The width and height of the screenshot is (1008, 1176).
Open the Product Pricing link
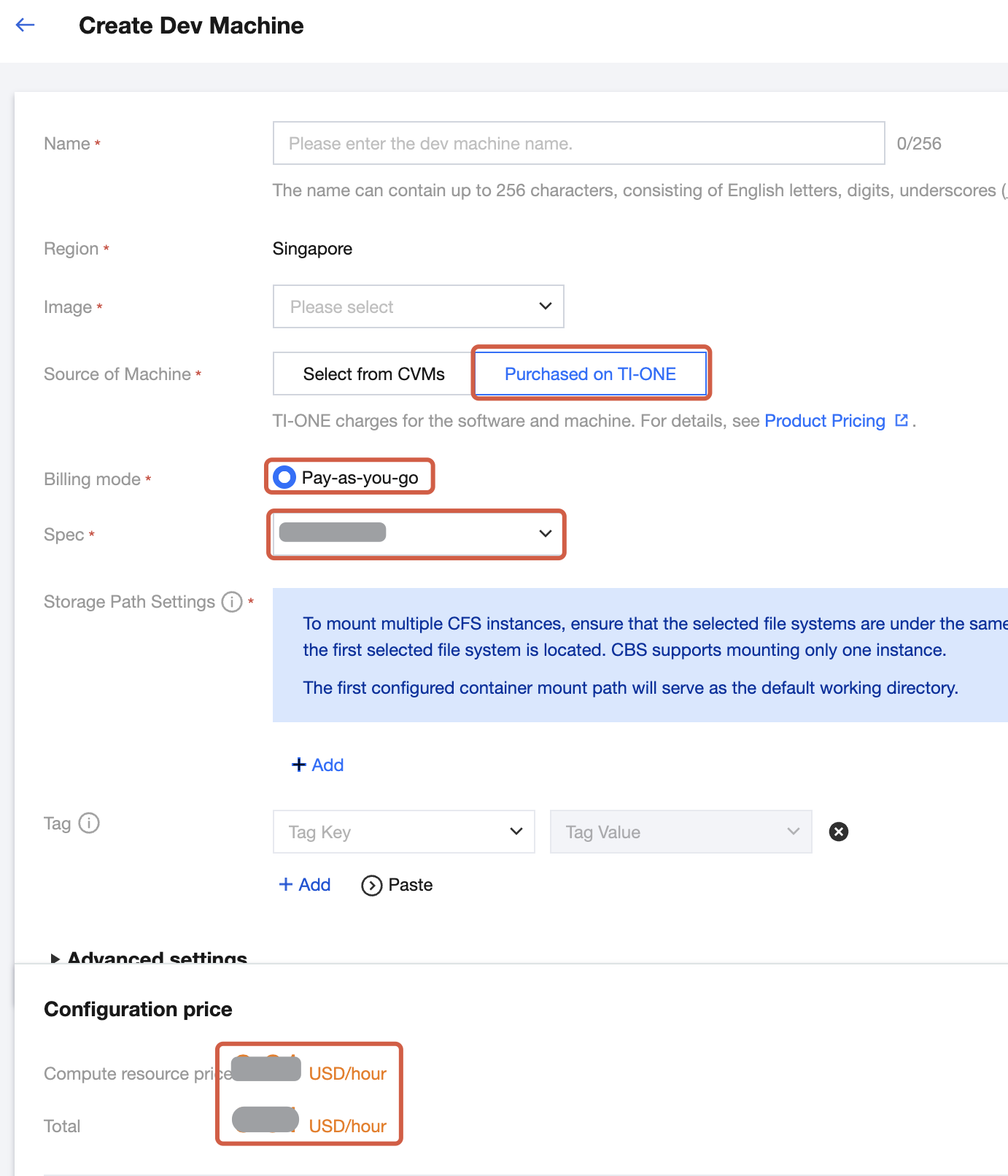pyautogui.click(x=824, y=421)
